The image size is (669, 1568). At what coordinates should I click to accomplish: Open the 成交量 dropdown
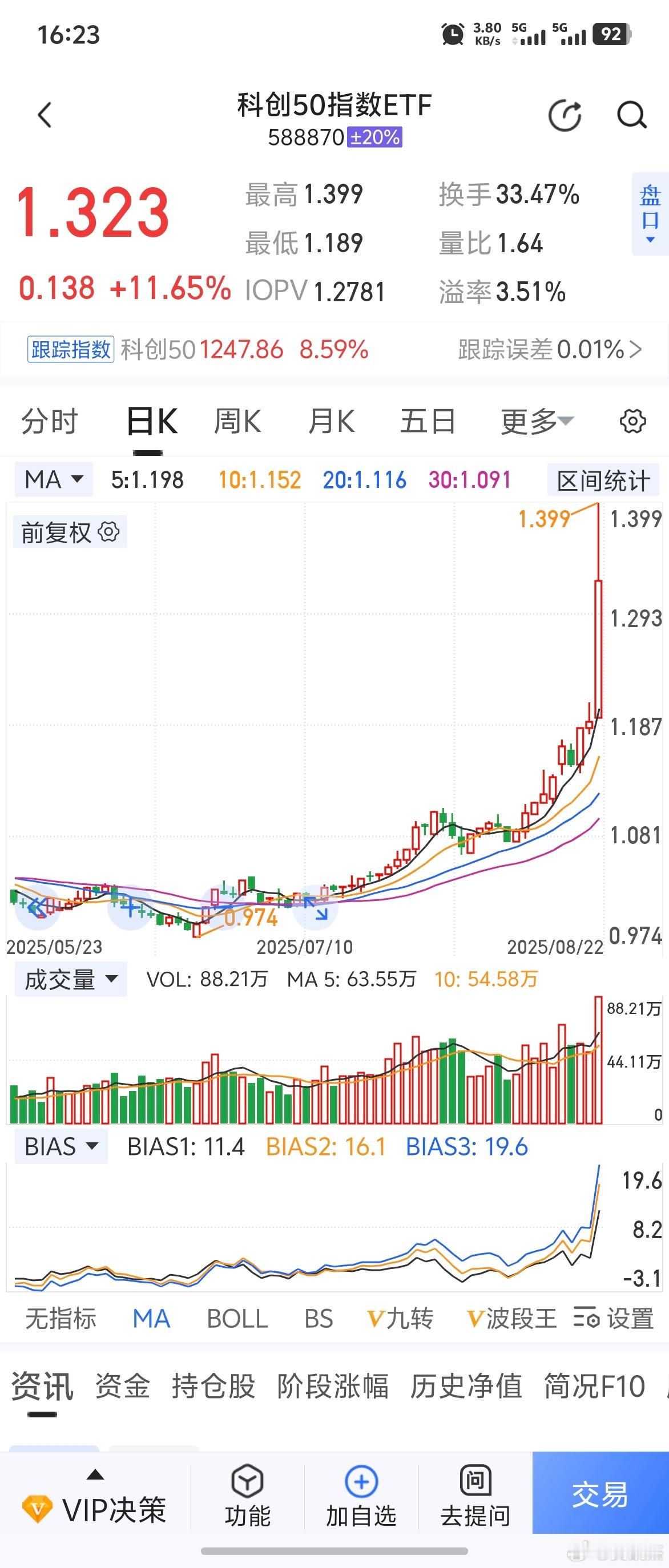pos(71,979)
